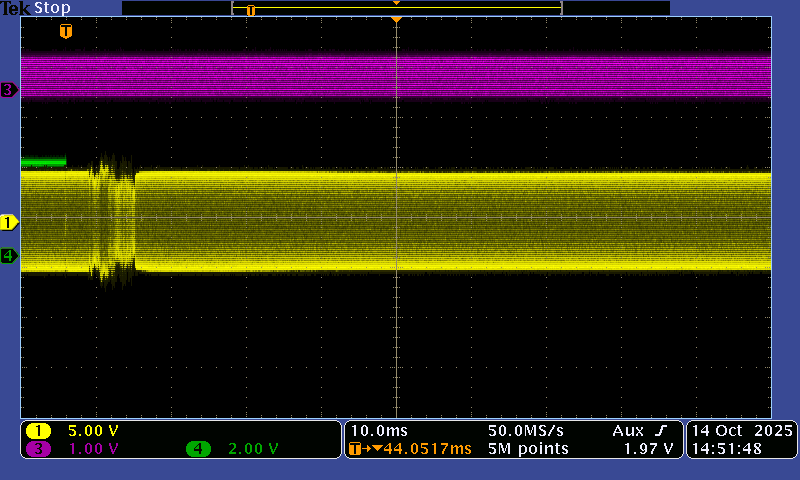Image resolution: width=800 pixels, height=480 pixels.
Task: Select the 2.00 V channel 4 scale
Action: [252, 449]
